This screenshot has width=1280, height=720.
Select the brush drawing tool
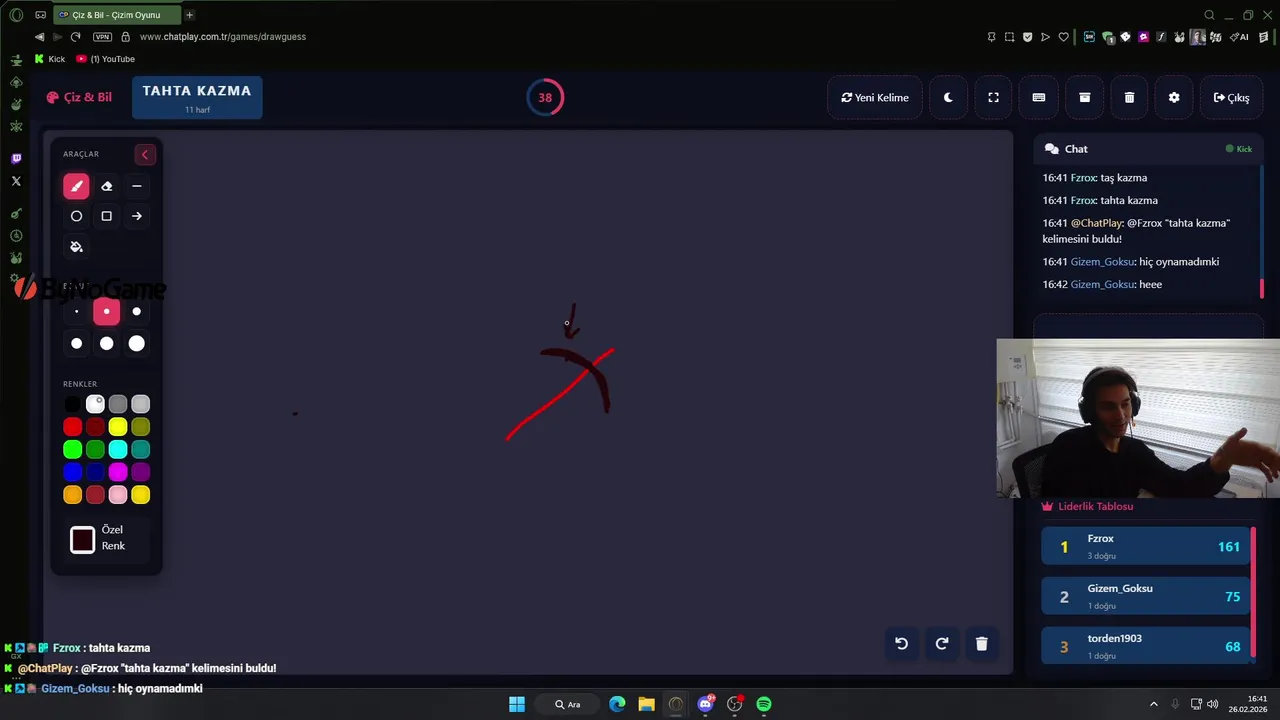[x=76, y=186]
